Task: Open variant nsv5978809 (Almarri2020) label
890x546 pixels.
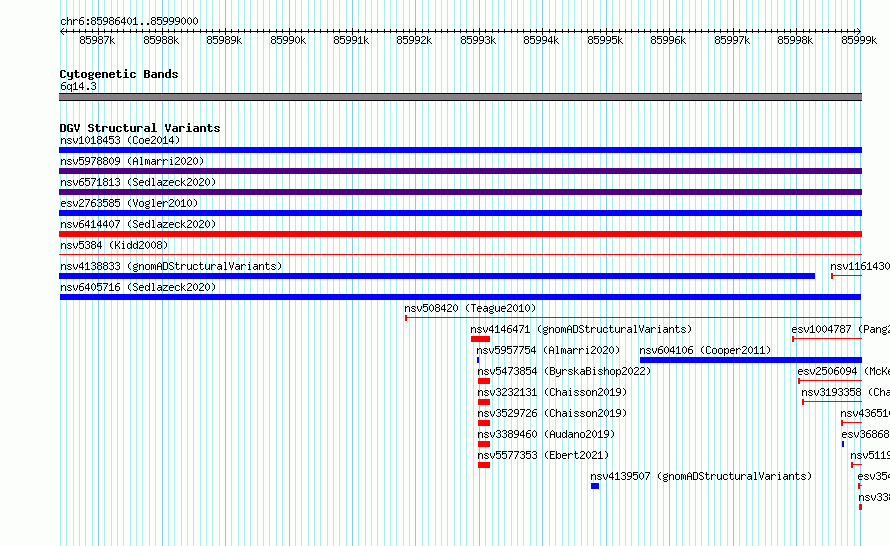Action: 132,161
